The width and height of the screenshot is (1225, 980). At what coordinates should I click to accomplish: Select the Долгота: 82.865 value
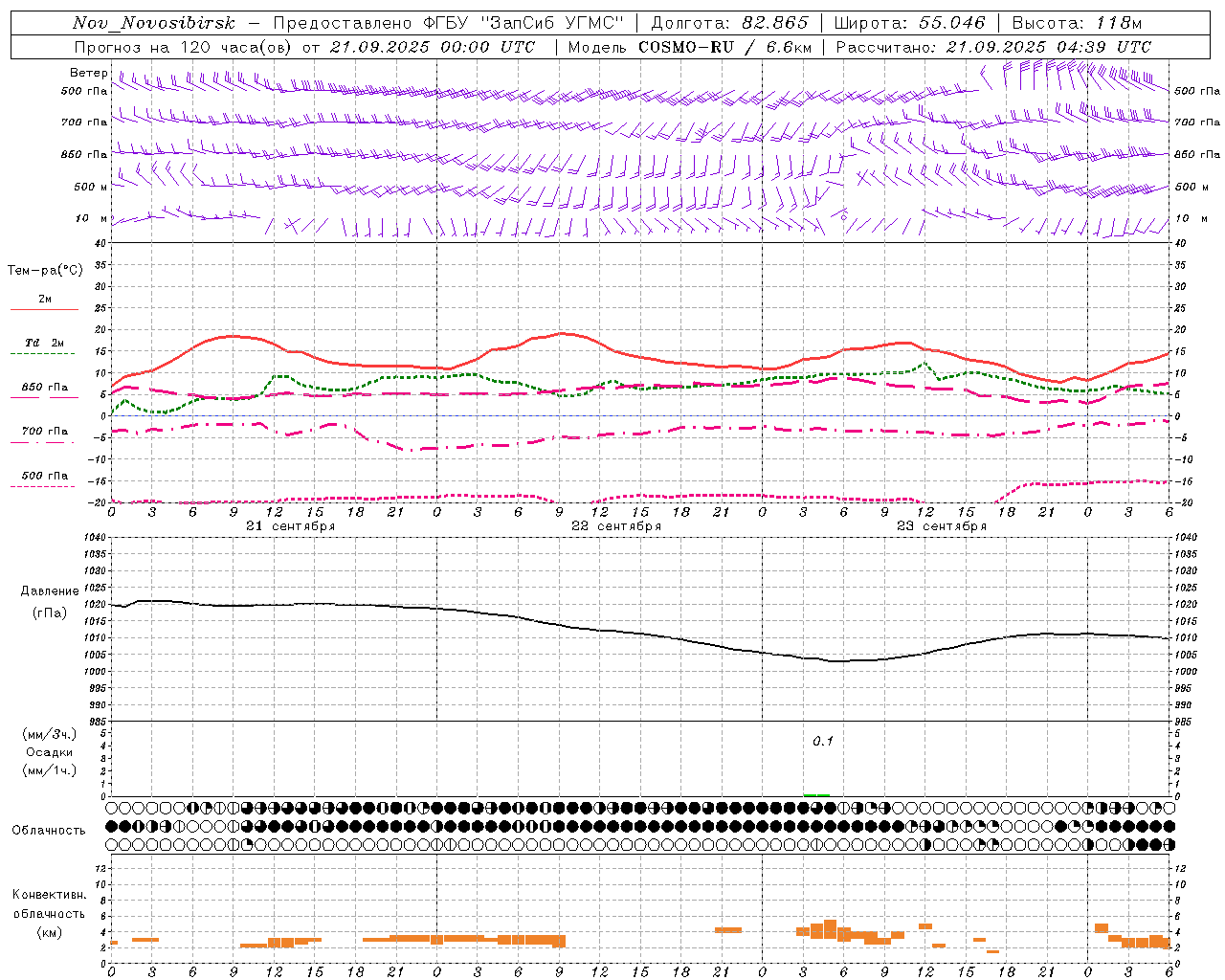729,23
